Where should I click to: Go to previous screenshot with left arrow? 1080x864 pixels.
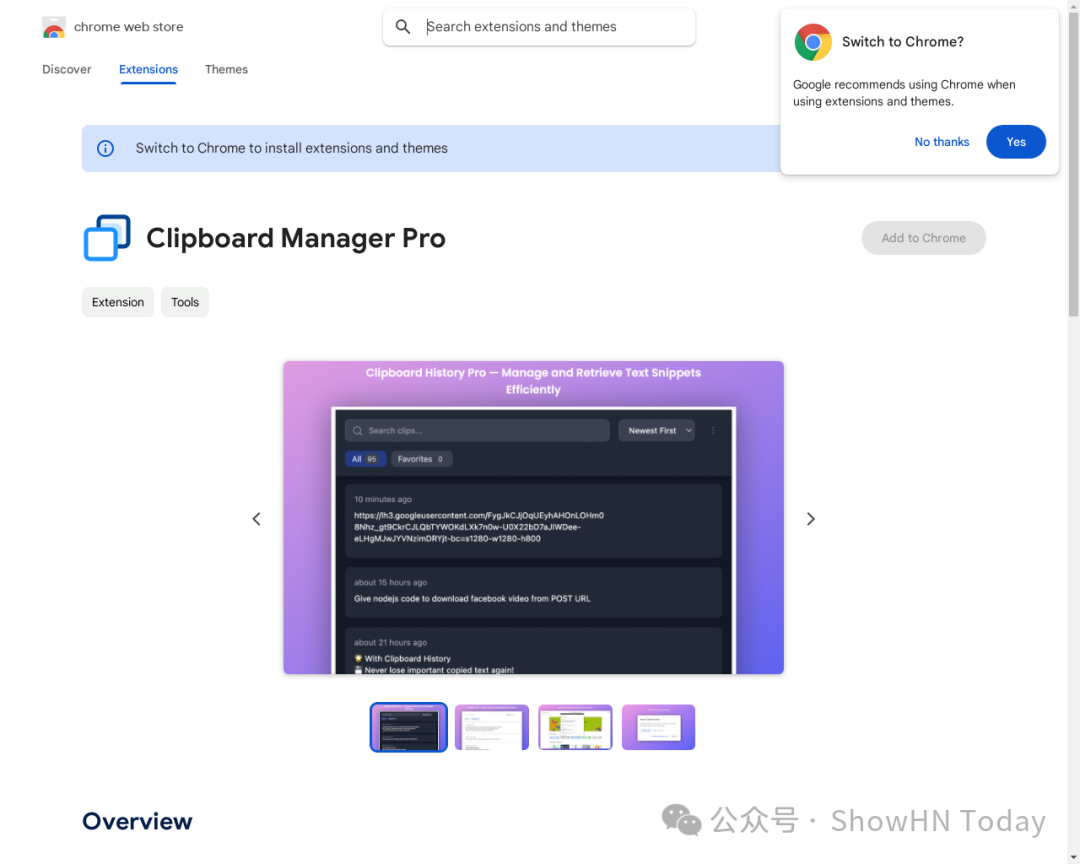[x=256, y=519]
